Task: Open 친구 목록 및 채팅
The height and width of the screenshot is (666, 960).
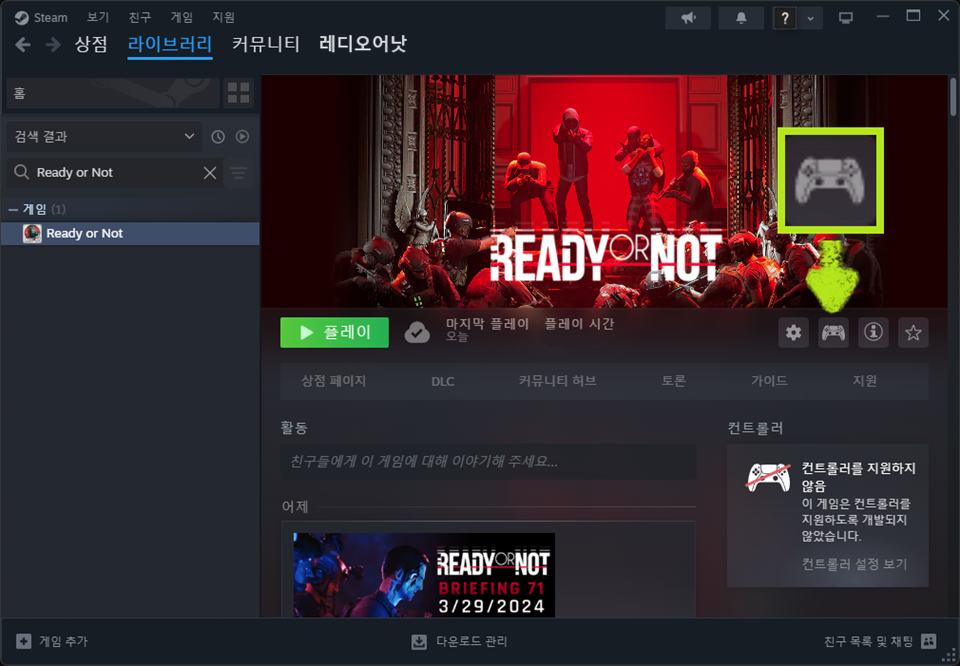Action: click(x=880, y=642)
